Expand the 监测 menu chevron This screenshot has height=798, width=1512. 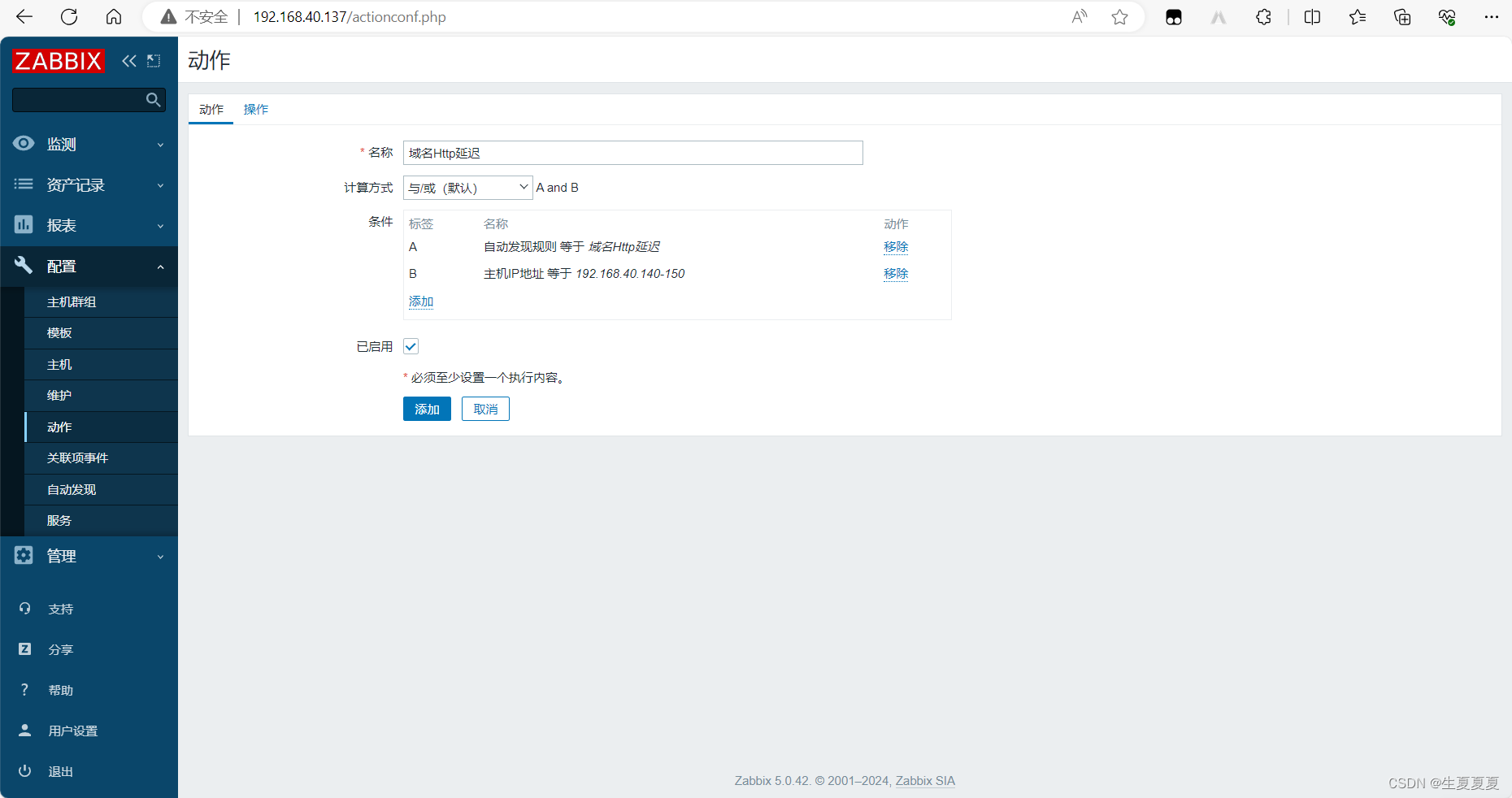pyautogui.click(x=160, y=145)
